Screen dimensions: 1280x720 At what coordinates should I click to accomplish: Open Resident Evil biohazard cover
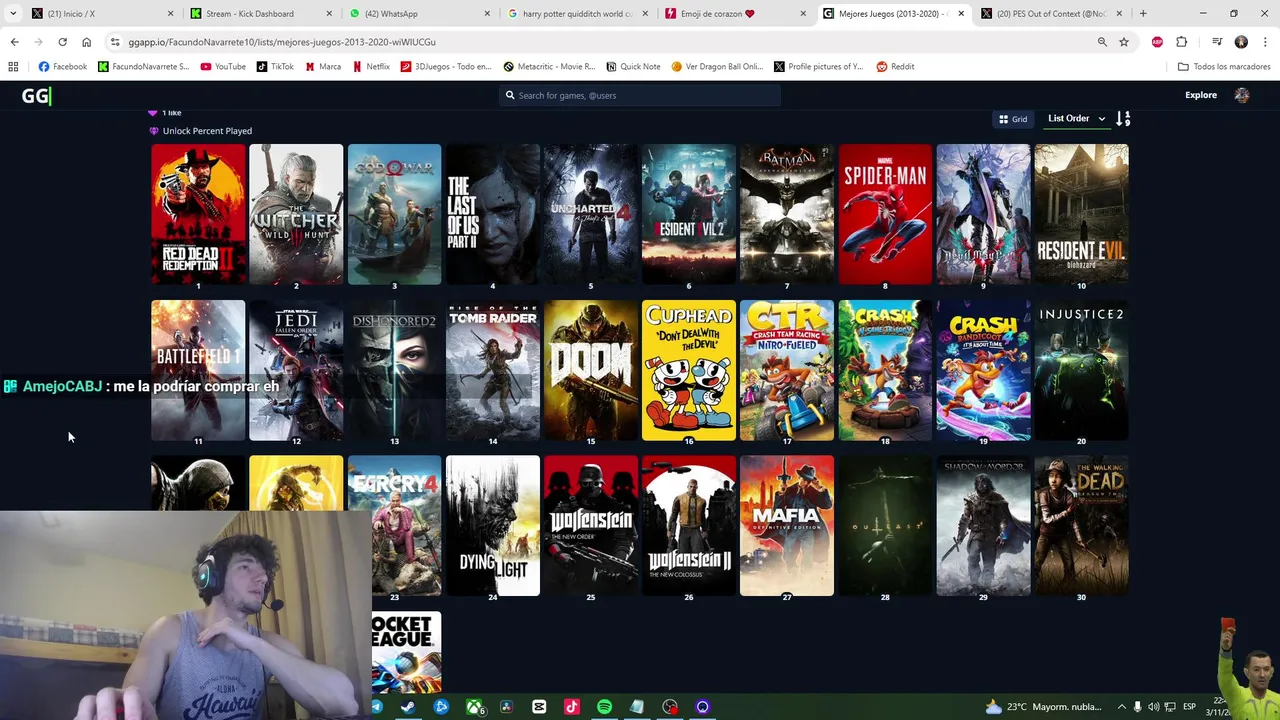(x=1081, y=214)
